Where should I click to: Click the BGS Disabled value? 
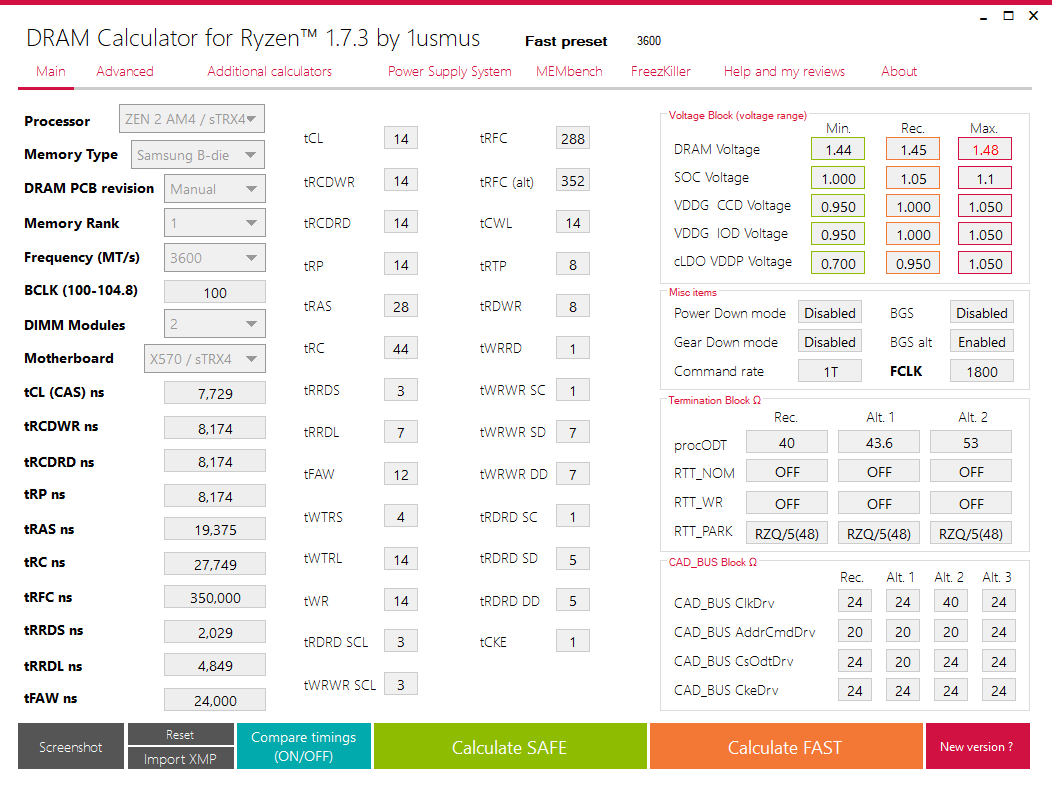tap(982, 313)
